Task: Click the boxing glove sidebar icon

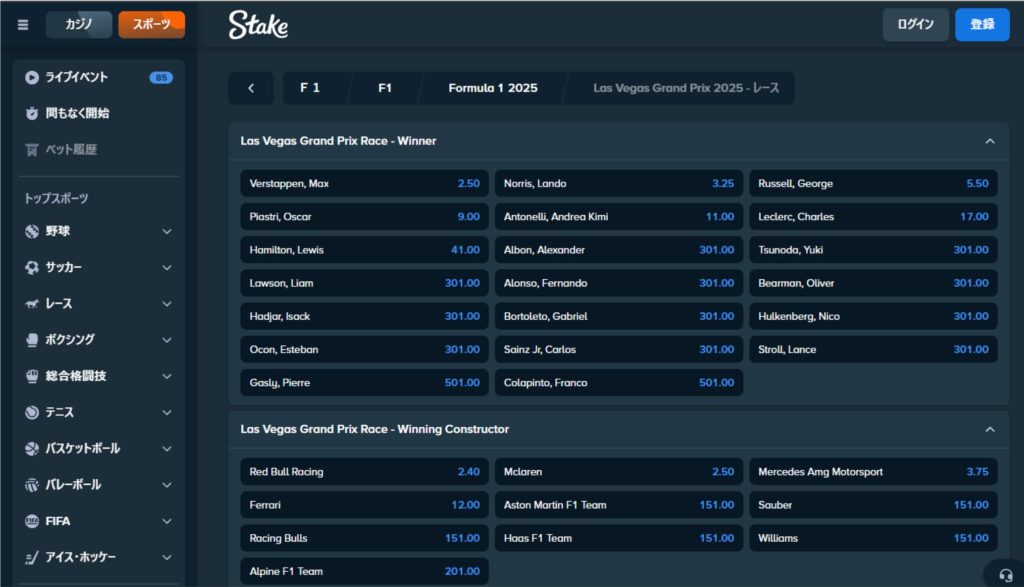Action: (32, 340)
